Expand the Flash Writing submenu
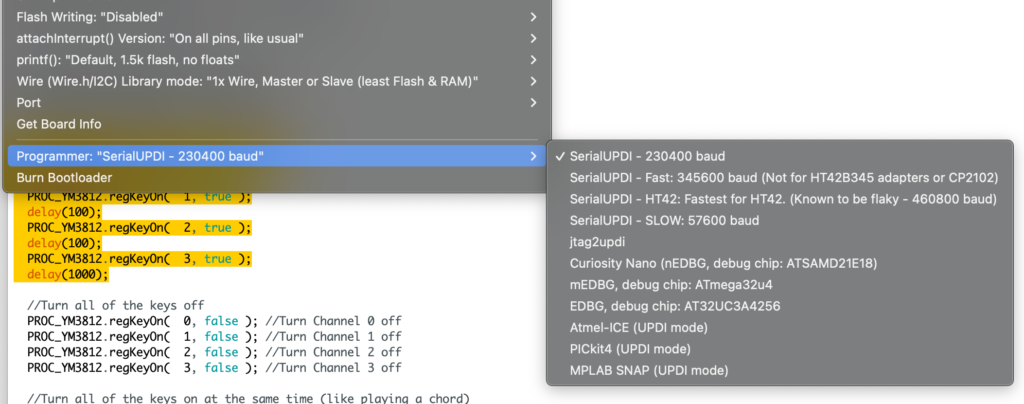Viewport: 1024px width, 404px height. (x=277, y=17)
